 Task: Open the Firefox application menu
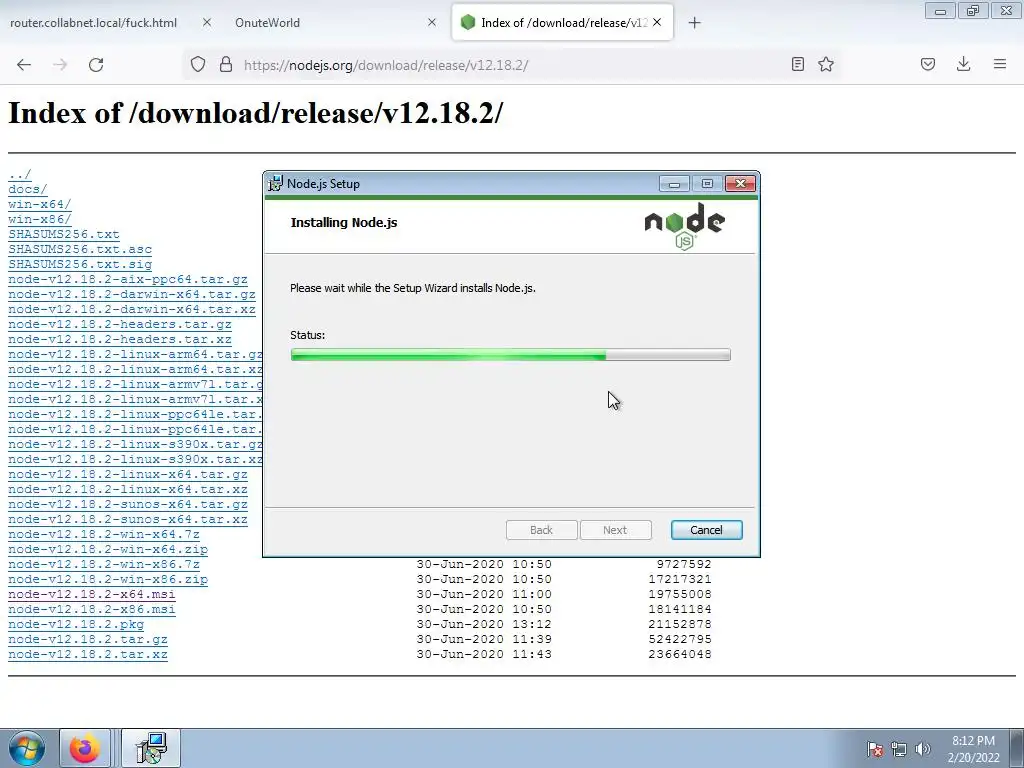[1000, 64]
